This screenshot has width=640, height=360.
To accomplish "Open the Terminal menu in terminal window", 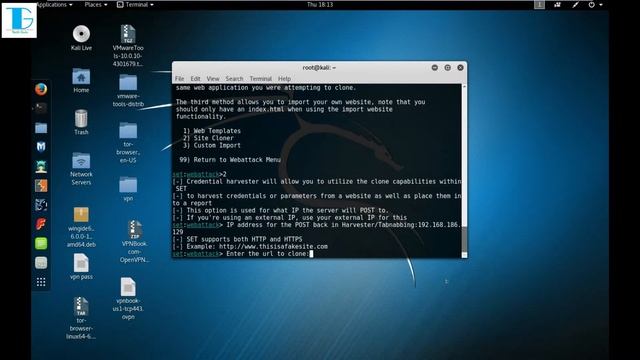I will point(261,78).
